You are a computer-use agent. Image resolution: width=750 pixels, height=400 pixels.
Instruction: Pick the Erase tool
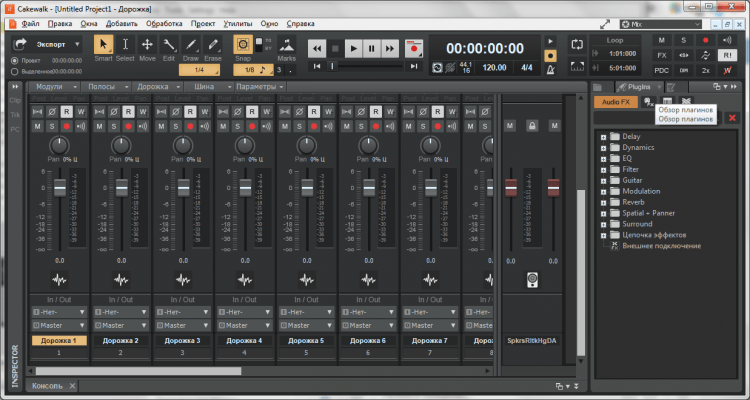212,45
